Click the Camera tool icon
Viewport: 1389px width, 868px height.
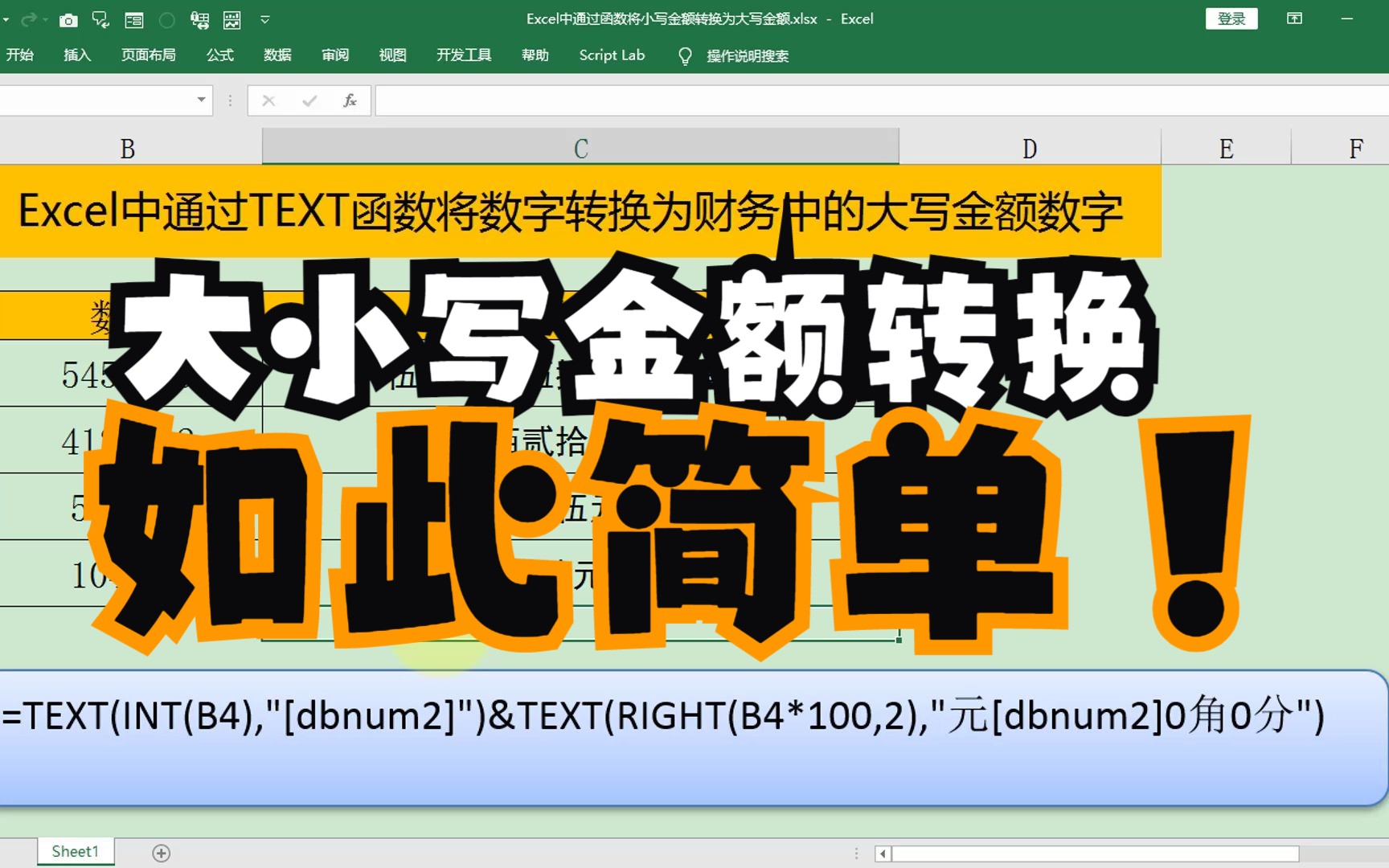pyautogui.click(x=68, y=20)
